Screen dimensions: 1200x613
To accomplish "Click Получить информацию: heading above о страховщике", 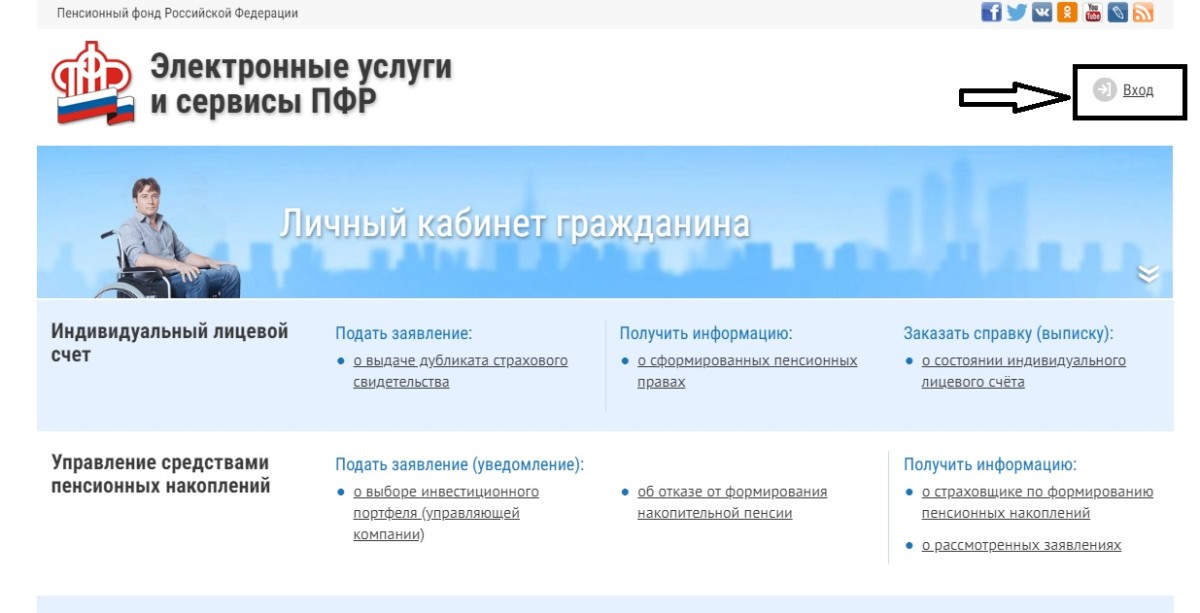I will point(990,464).
